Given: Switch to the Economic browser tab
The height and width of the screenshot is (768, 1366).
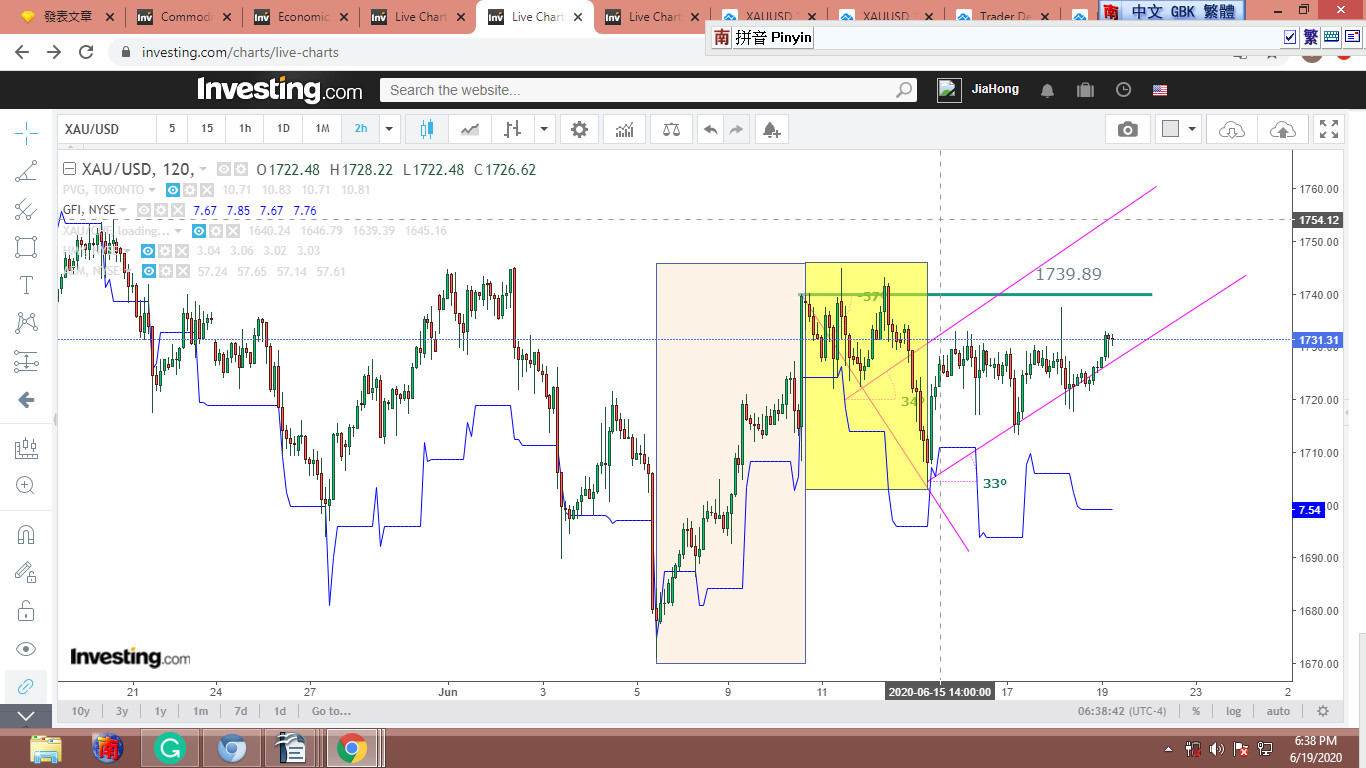Looking at the screenshot, I should (x=302, y=17).
